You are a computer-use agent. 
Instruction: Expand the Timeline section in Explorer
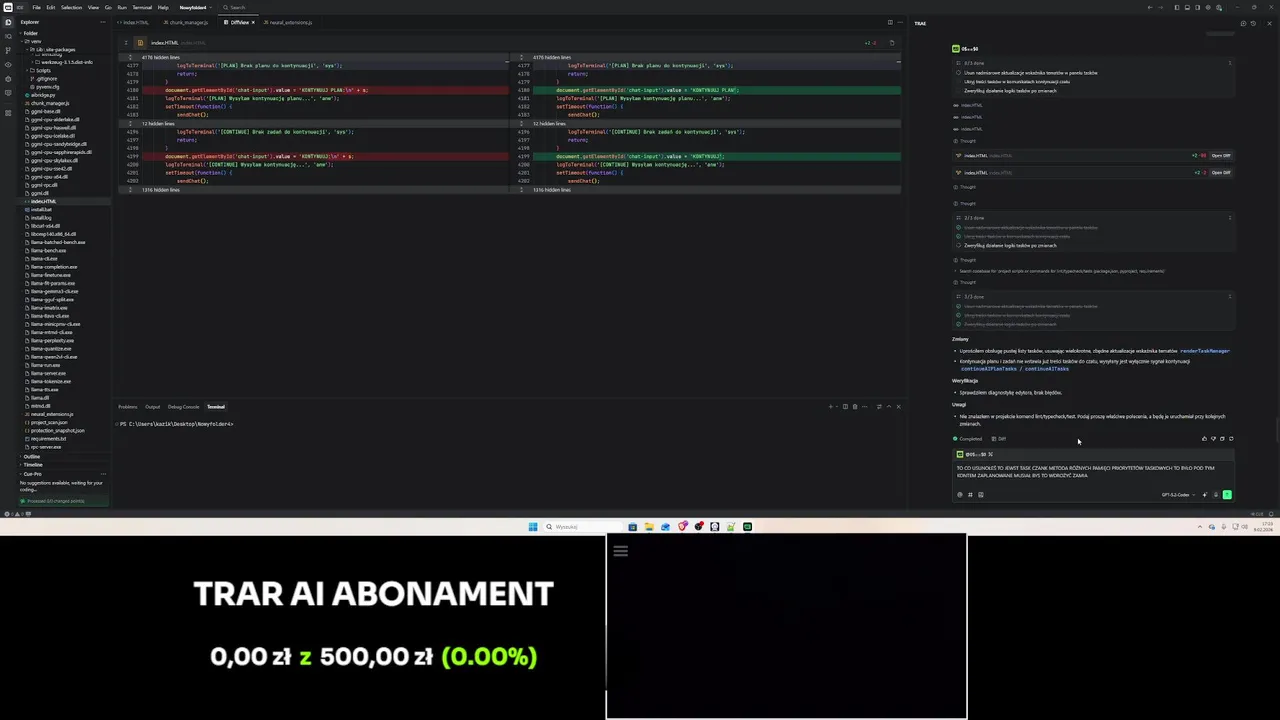33,464
